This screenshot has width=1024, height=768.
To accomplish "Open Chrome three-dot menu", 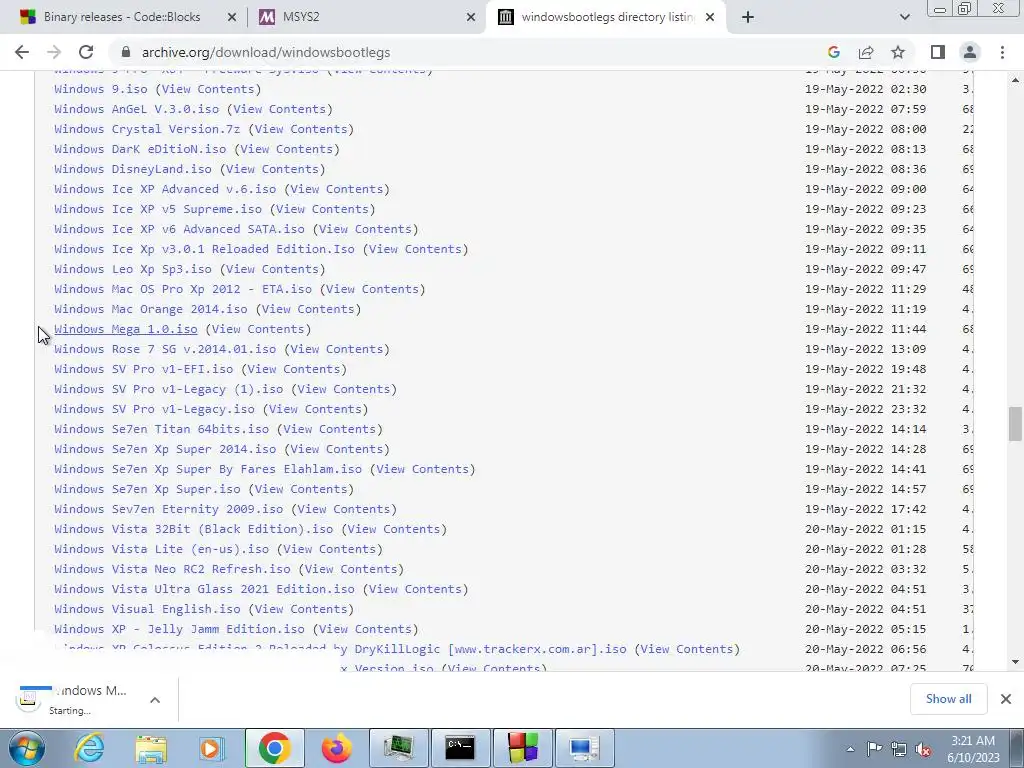I will pyautogui.click(x=1002, y=52).
